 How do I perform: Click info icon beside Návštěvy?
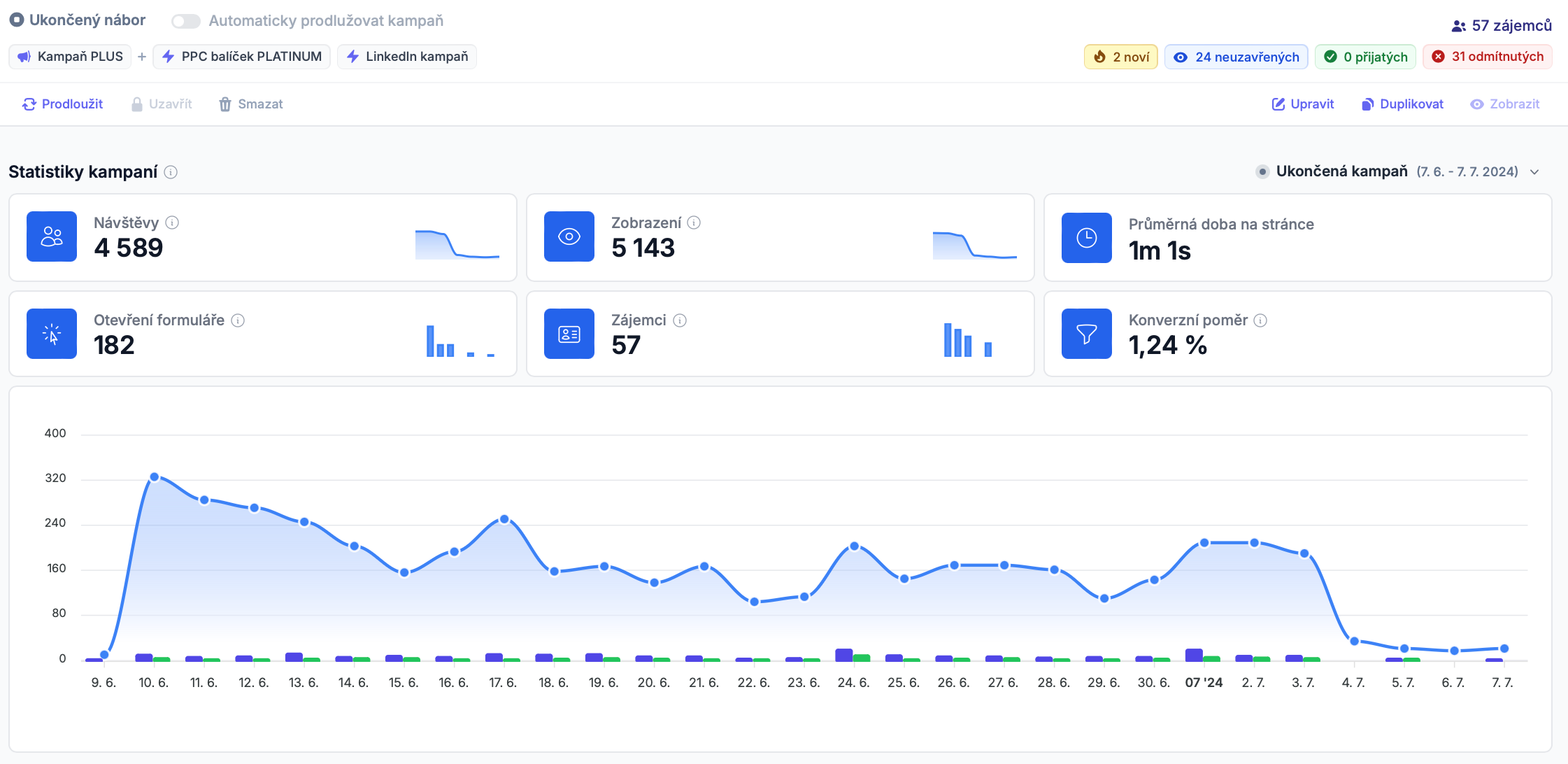172,222
